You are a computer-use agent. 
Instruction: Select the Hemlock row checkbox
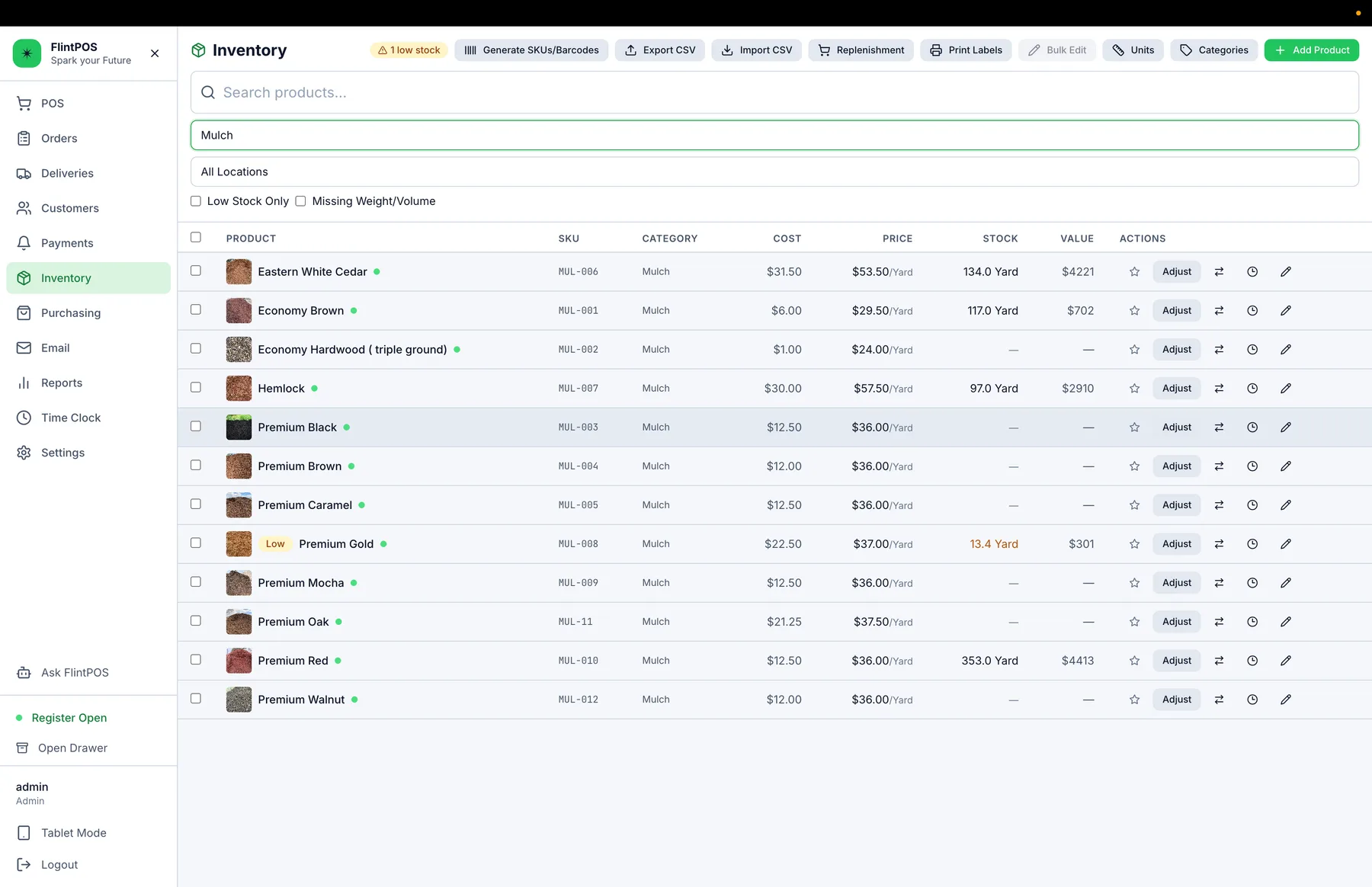click(196, 388)
